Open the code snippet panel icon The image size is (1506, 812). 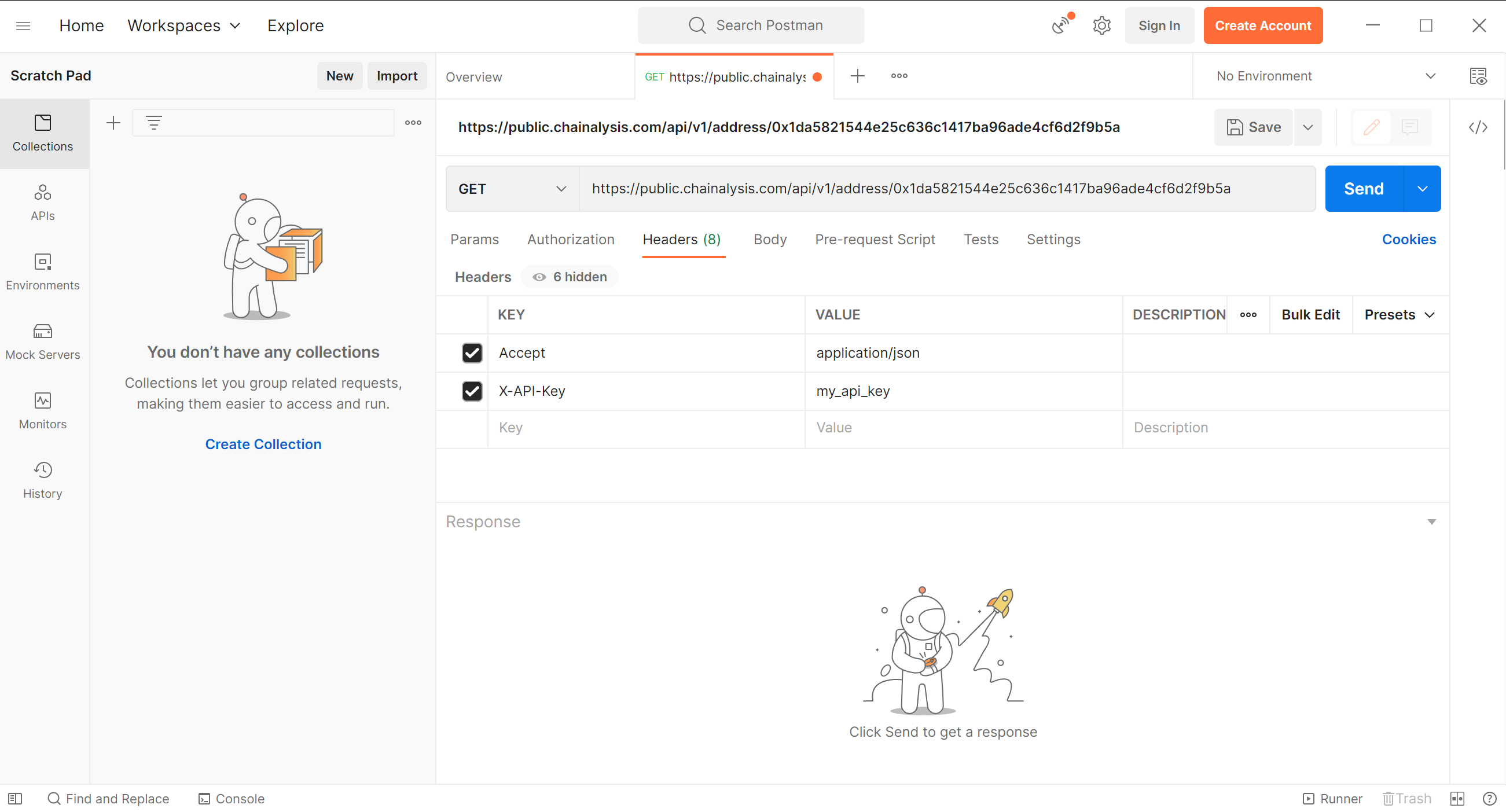1478,127
